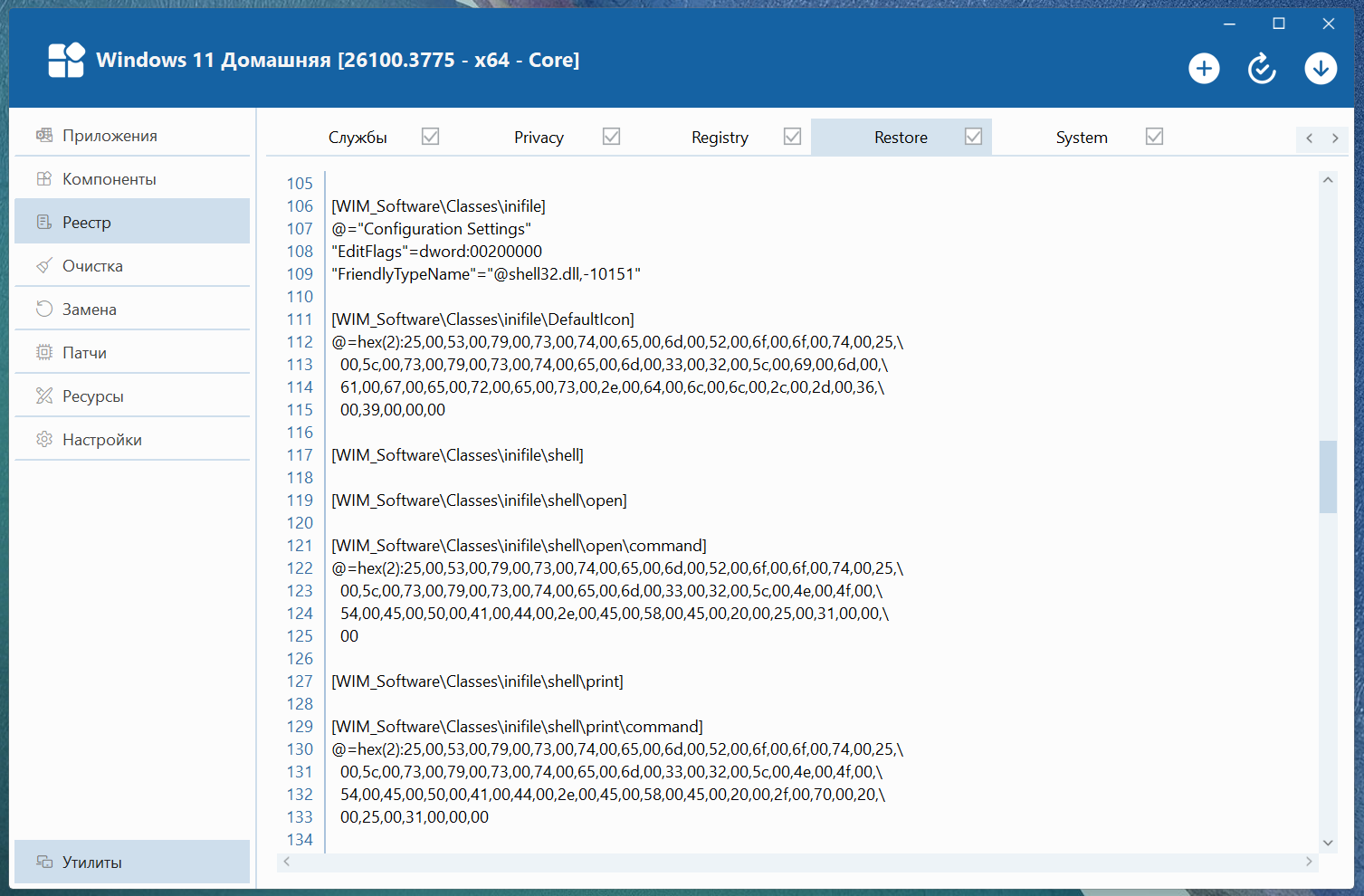Screen dimensions: 1364x896
Task: Click the scroll down arrow of editor
Action: coord(1328,843)
